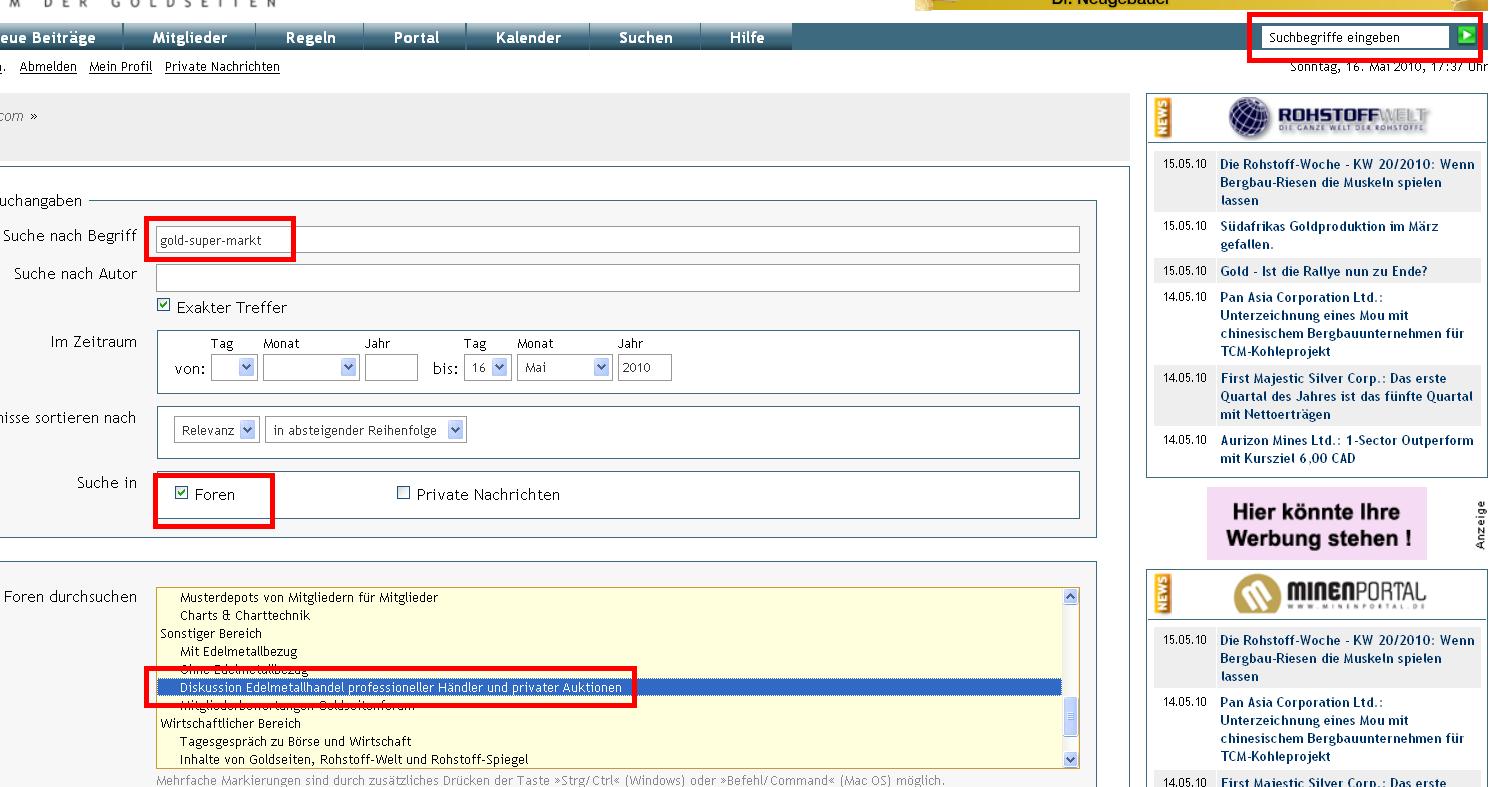Enable the Private Nachrichten checkbox
The width and height of the screenshot is (1490, 787).
[x=404, y=493]
